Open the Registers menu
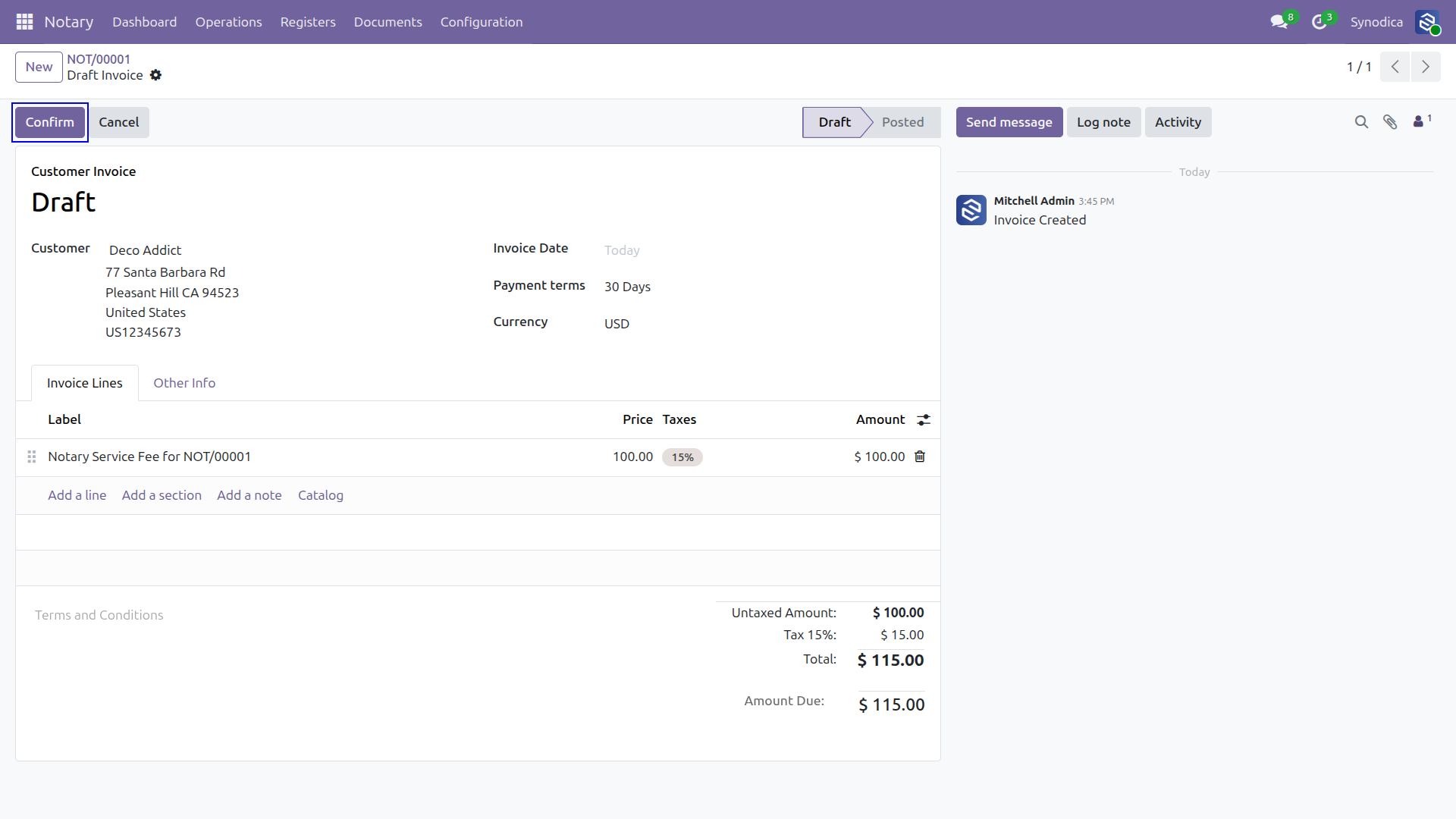Screen dimensions: 1456x819 coord(308,22)
